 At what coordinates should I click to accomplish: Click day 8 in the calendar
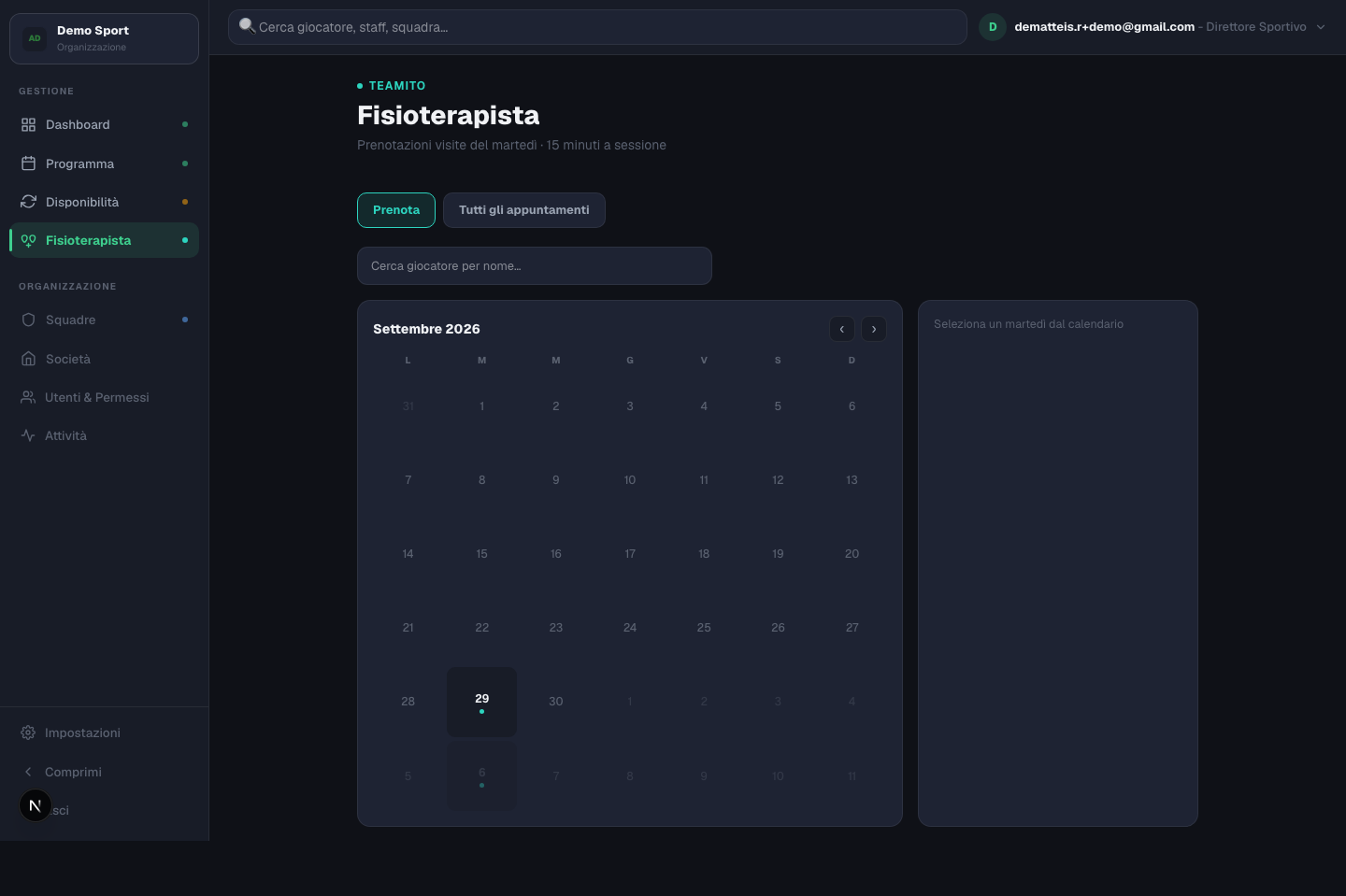pyautogui.click(x=481, y=480)
